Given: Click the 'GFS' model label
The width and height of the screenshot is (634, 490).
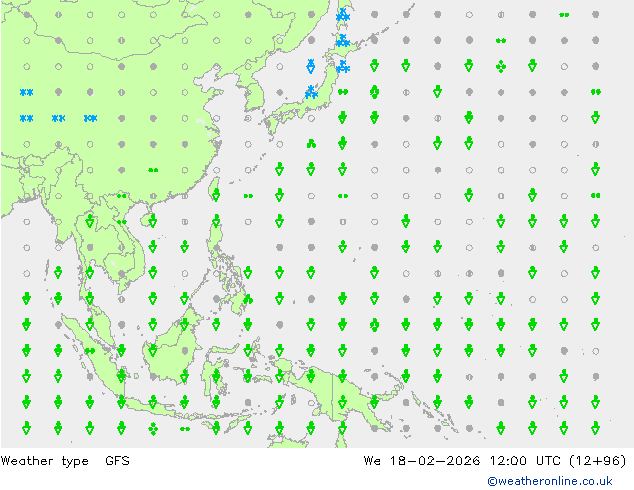Looking at the screenshot, I should [x=117, y=460].
